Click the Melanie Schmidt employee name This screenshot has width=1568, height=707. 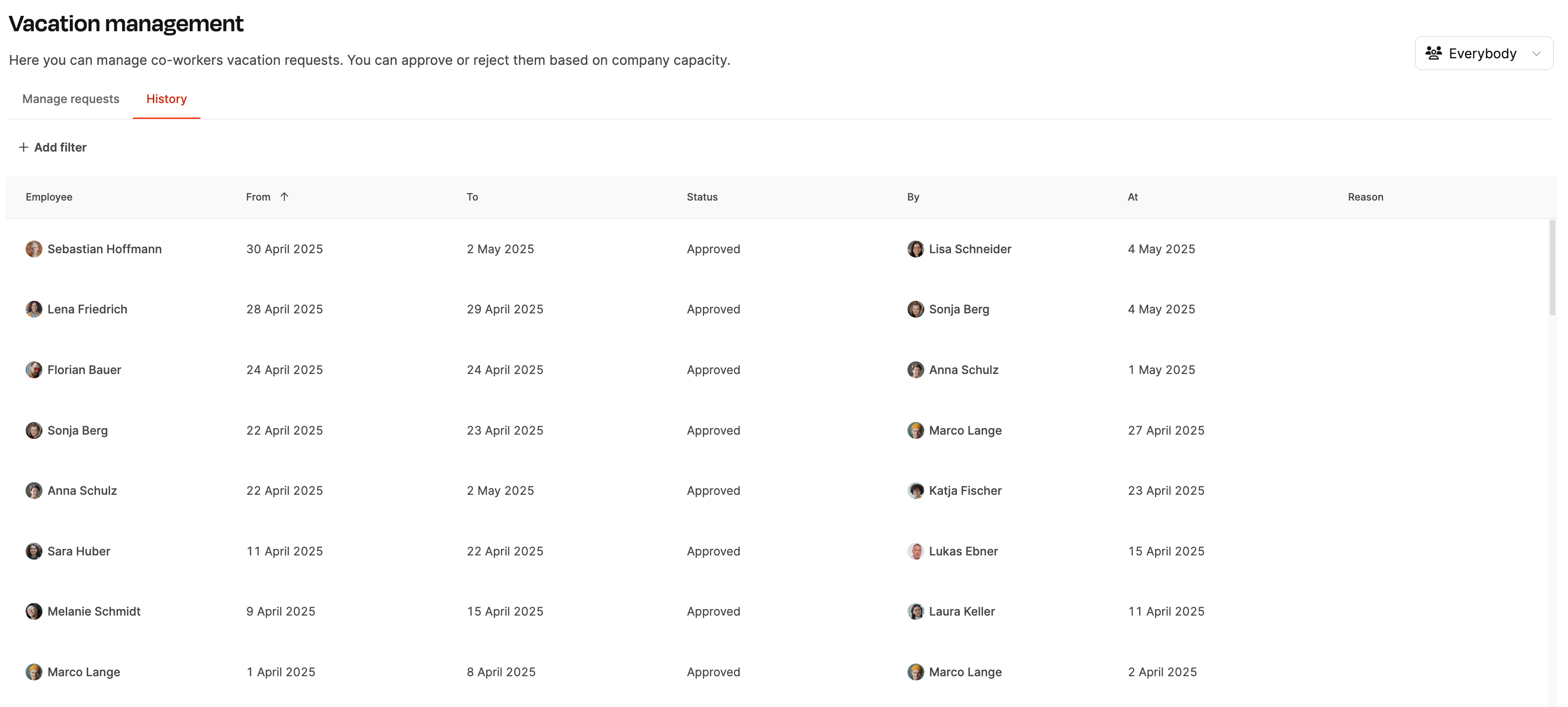coord(94,611)
